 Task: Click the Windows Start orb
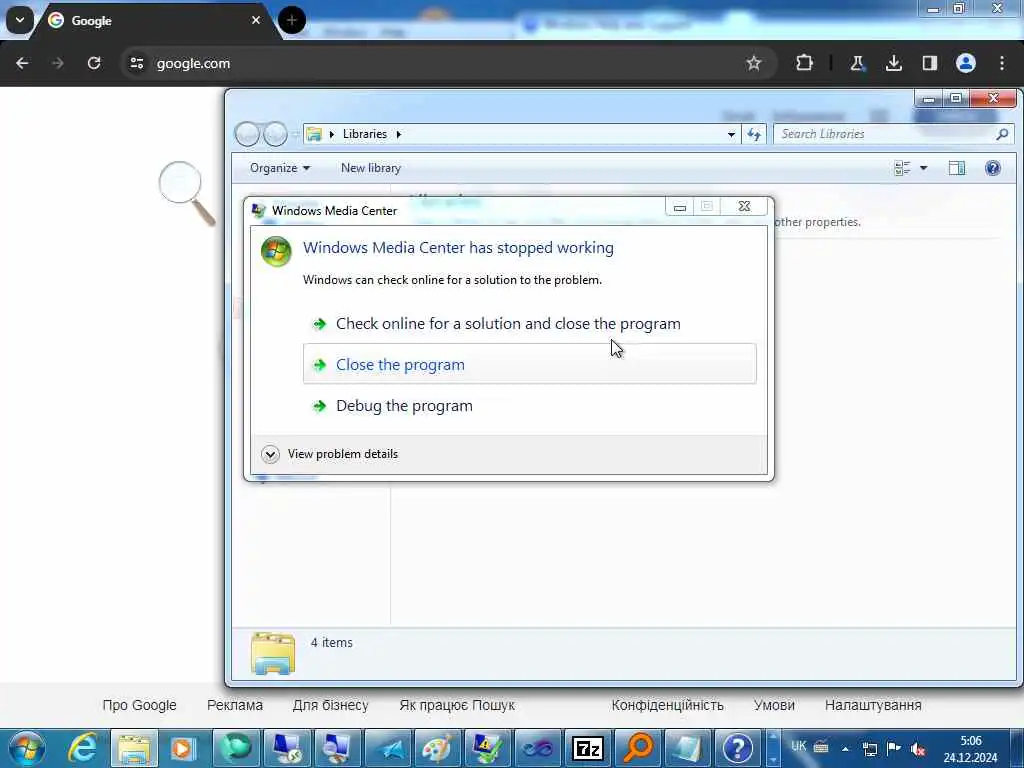27,748
